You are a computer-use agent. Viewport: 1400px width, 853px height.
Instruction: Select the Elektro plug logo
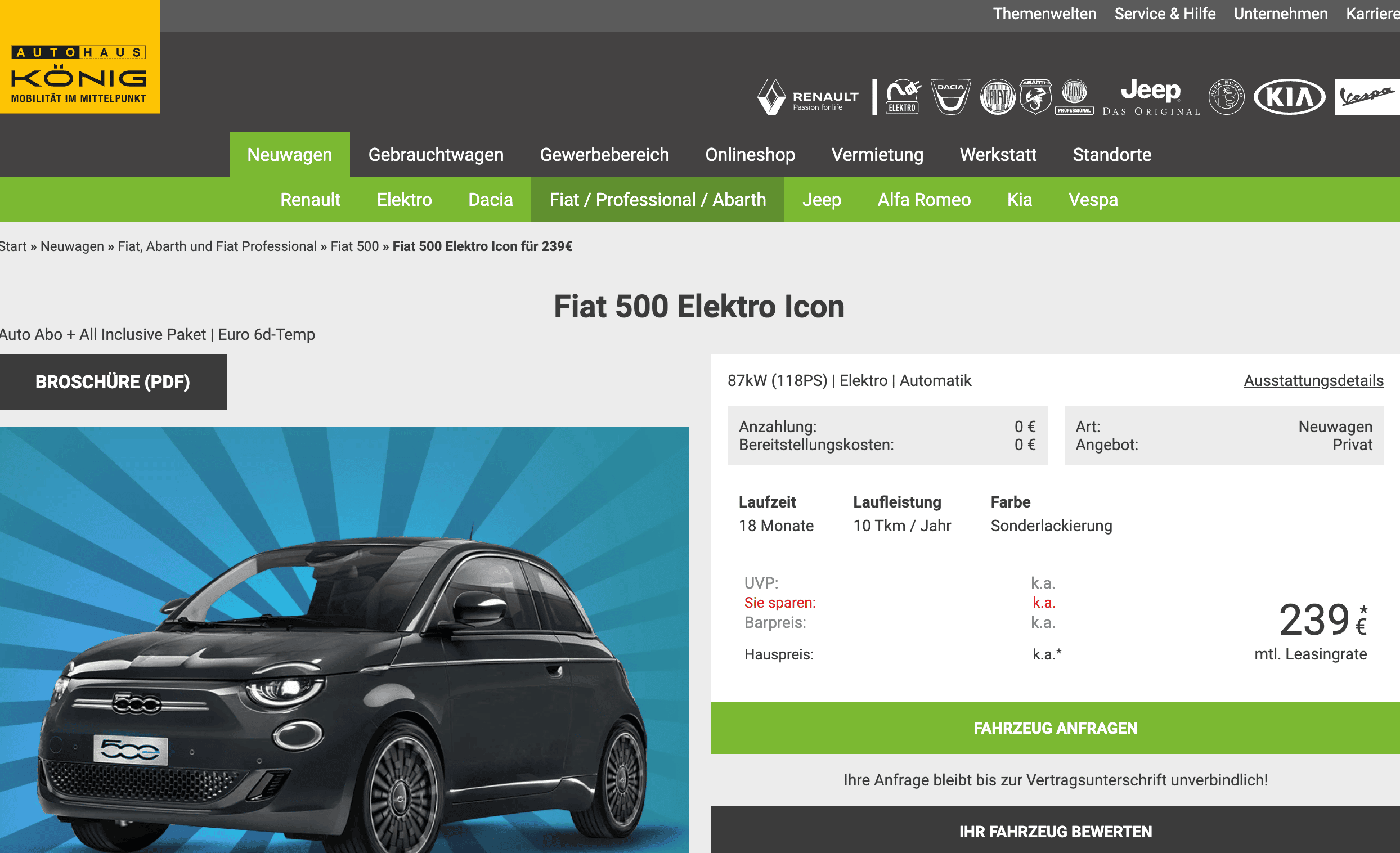(903, 97)
